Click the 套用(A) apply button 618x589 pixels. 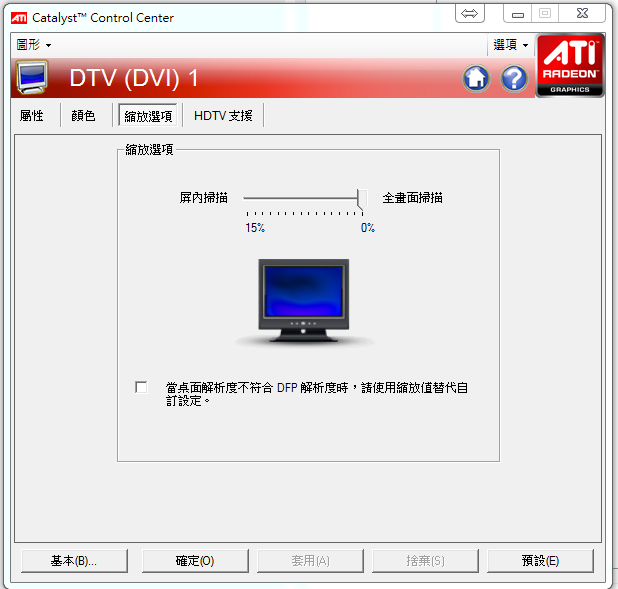coord(310,561)
